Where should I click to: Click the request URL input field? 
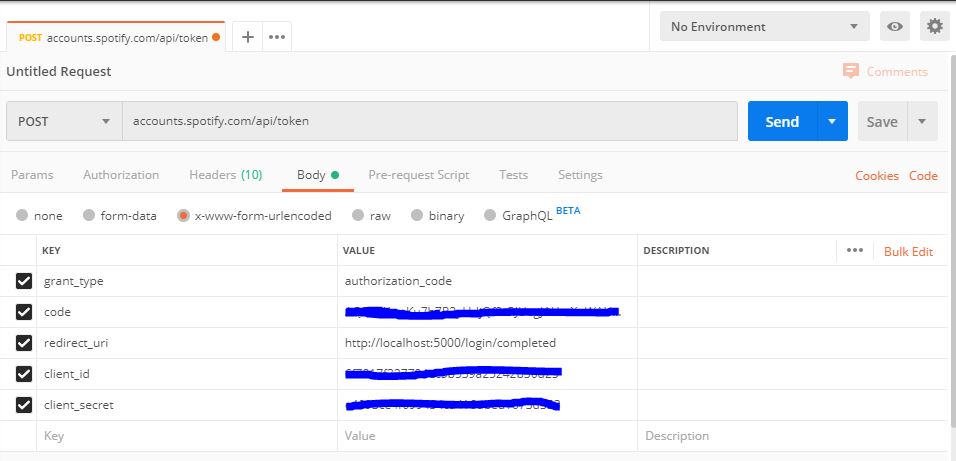[x=430, y=121]
